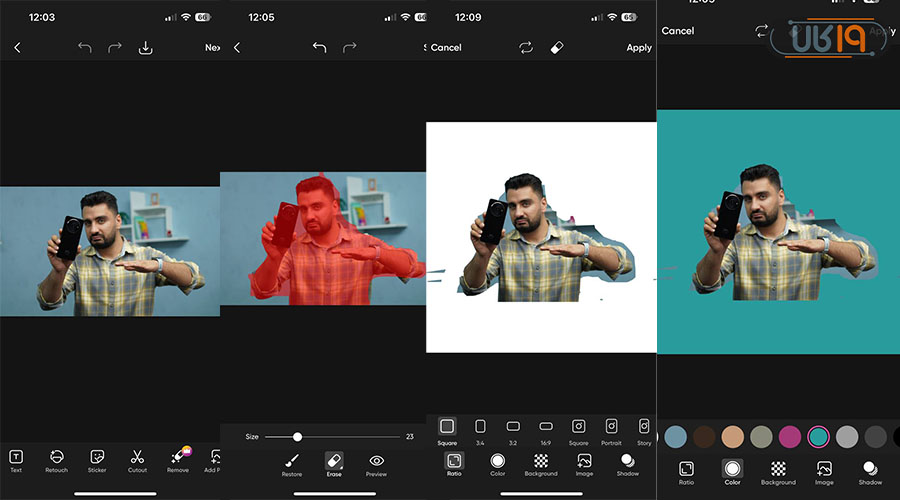Open the Retouch tool
The height and width of the screenshot is (500, 900).
pyautogui.click(x=57, y=459)
